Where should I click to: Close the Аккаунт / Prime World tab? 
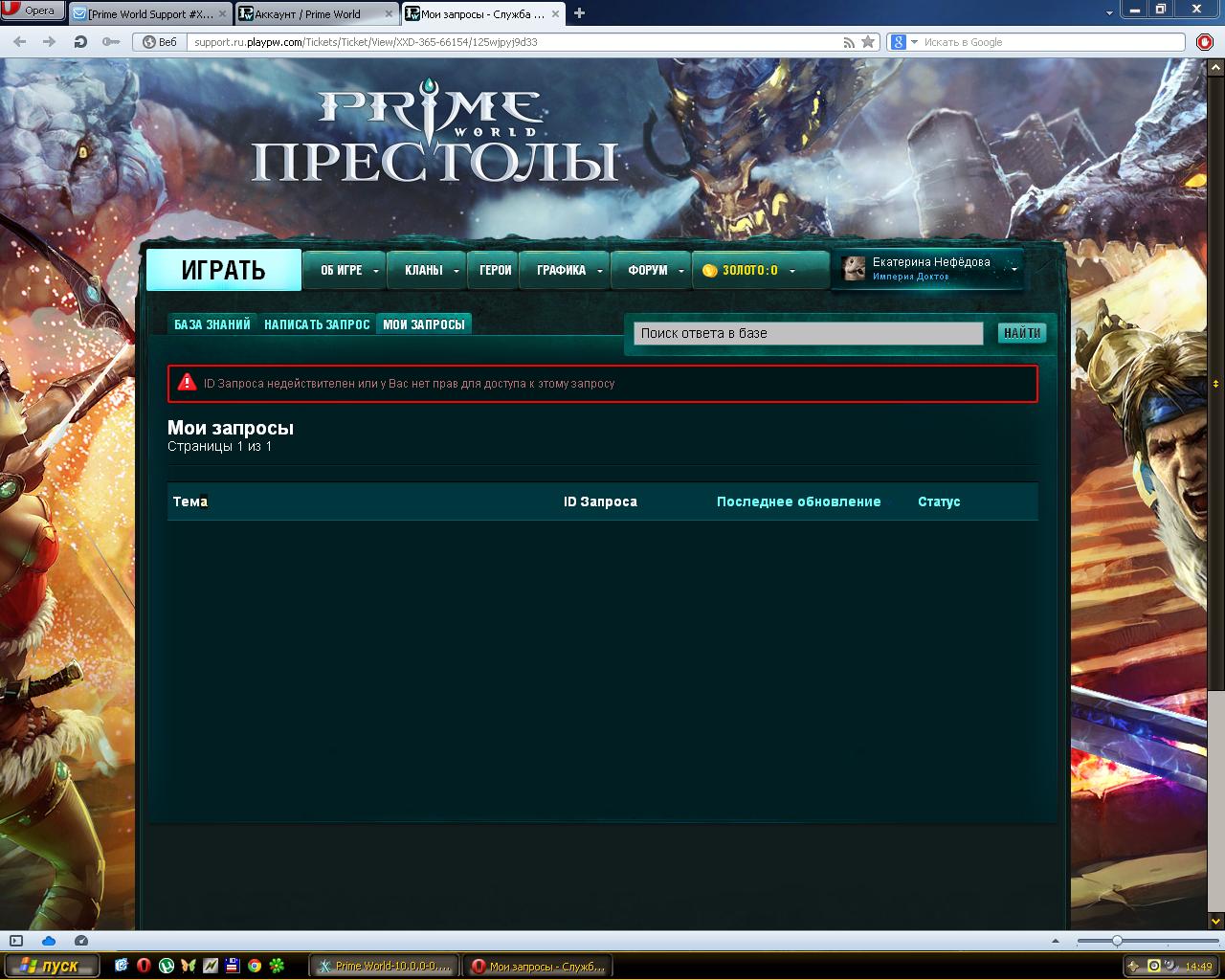point(389,14)
